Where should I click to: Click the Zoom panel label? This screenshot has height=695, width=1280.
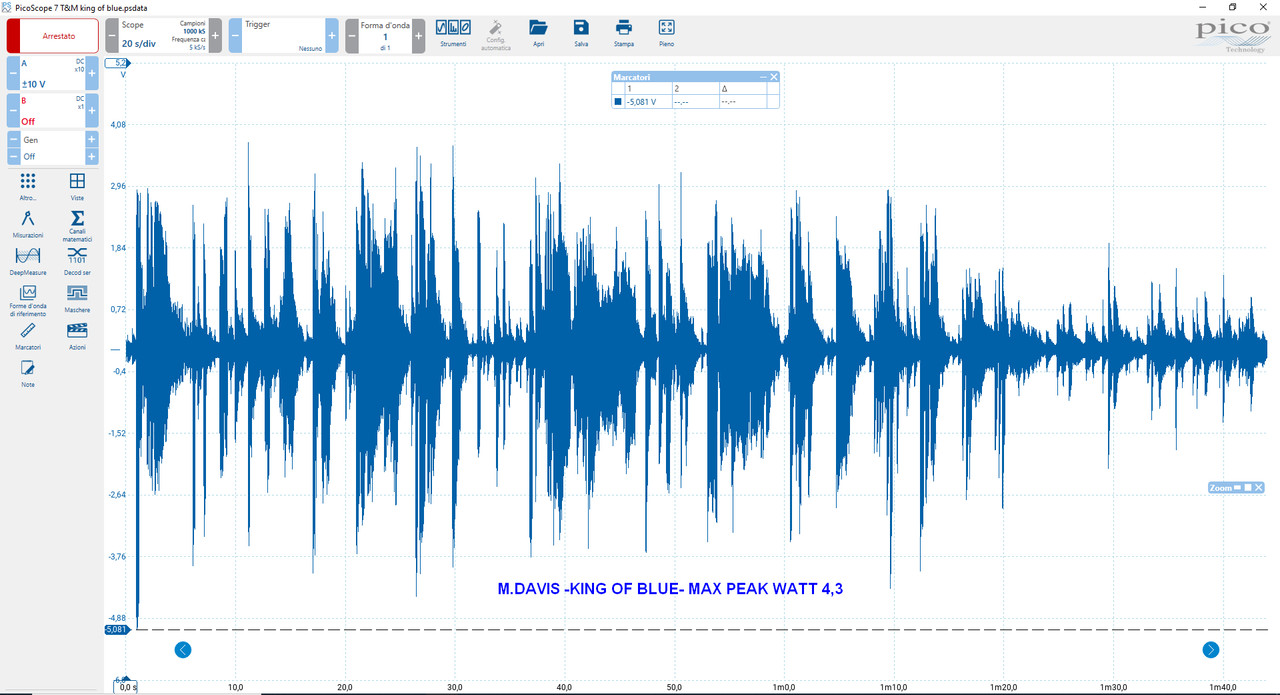tap(1220, 487)
